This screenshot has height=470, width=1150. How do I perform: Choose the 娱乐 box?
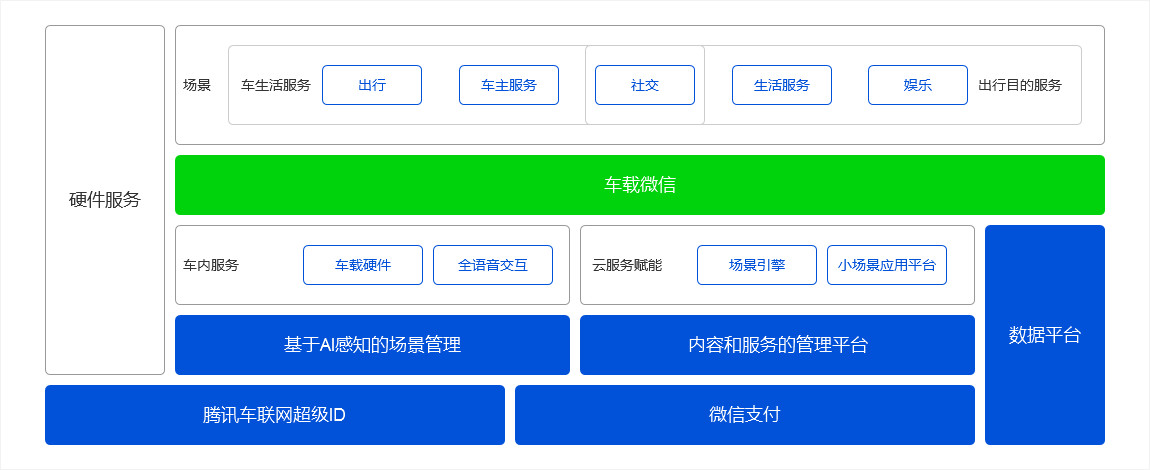918,85
